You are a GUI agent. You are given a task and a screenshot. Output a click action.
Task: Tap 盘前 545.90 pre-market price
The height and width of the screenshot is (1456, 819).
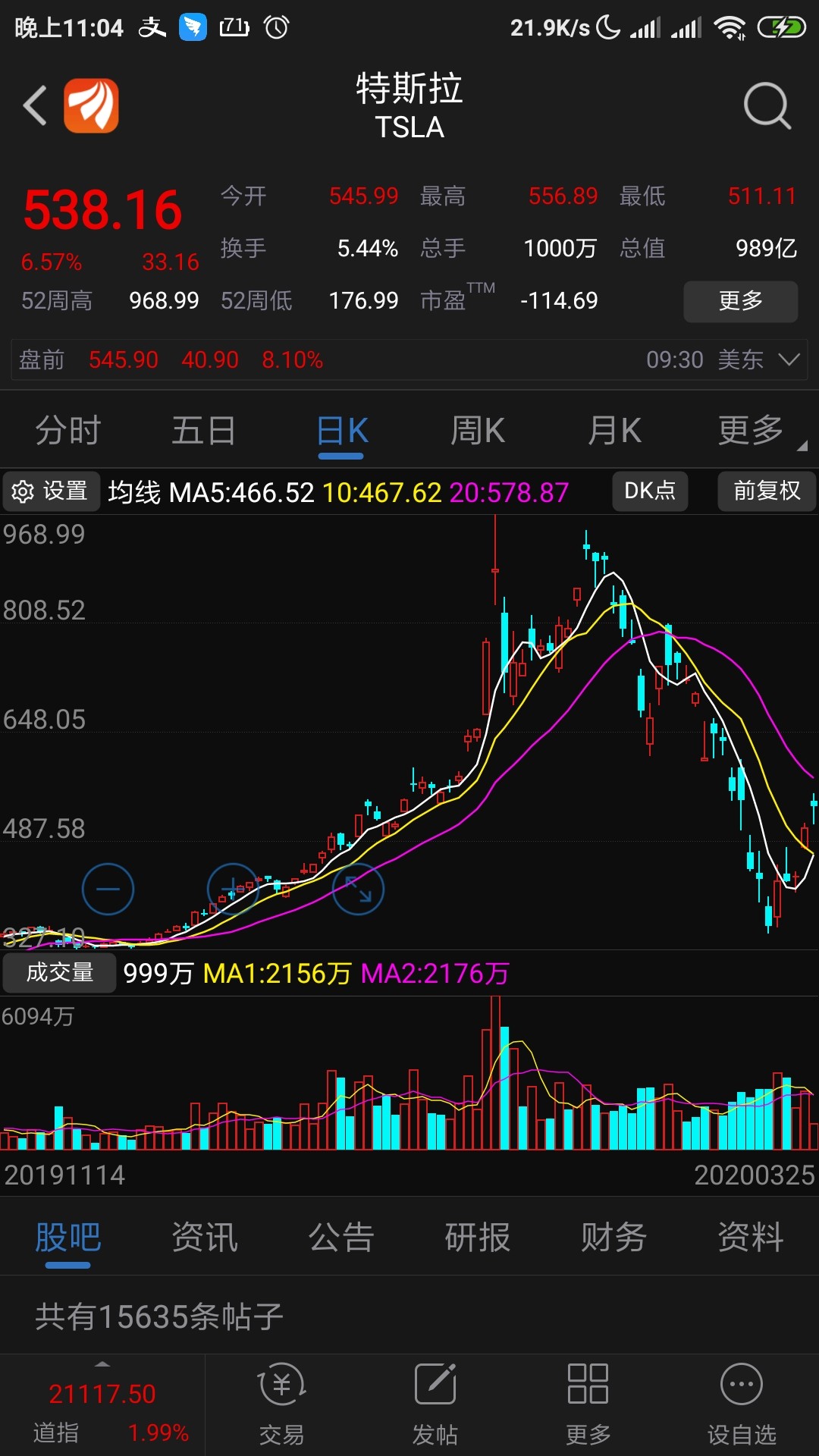click(x=124, y=359)
